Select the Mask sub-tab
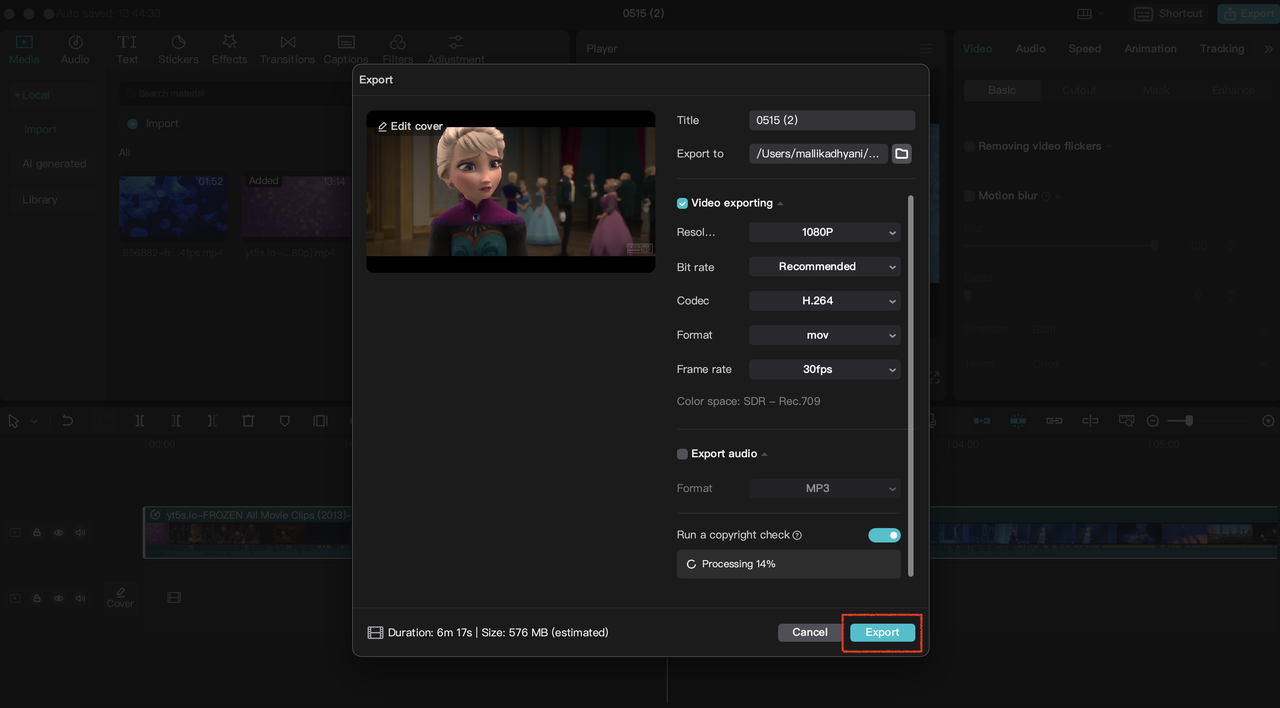1280x708 pixels. (x=1156, y=90)
